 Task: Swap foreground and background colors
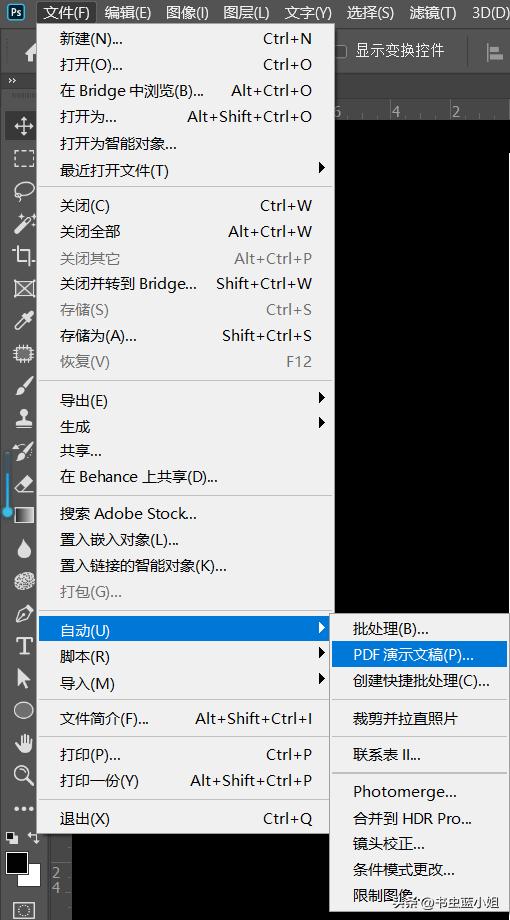pyautogui.click(x=33, y=838)
